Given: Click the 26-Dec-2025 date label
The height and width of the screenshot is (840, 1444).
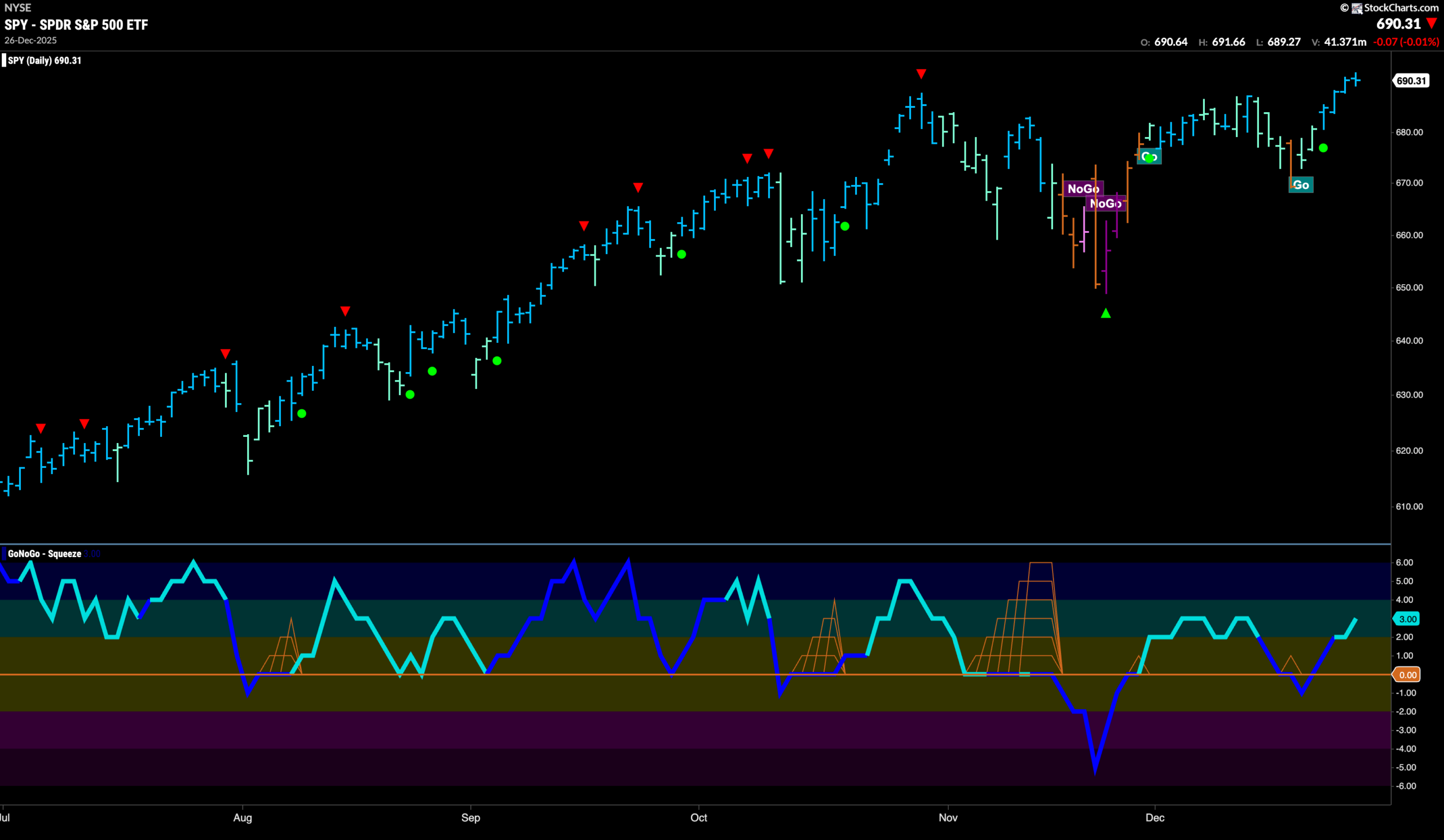Looking at the screenshot, I should point(30,40).
